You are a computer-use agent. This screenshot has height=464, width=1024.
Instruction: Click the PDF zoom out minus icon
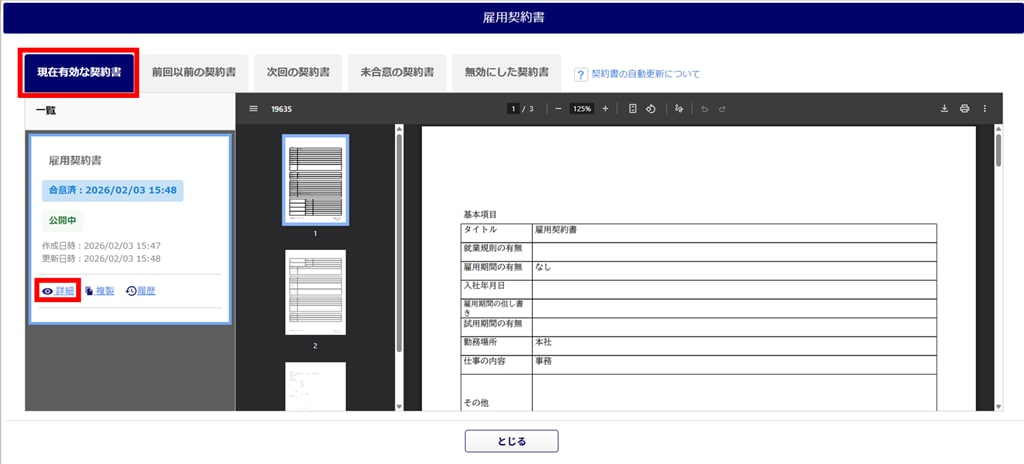[557, 109]
